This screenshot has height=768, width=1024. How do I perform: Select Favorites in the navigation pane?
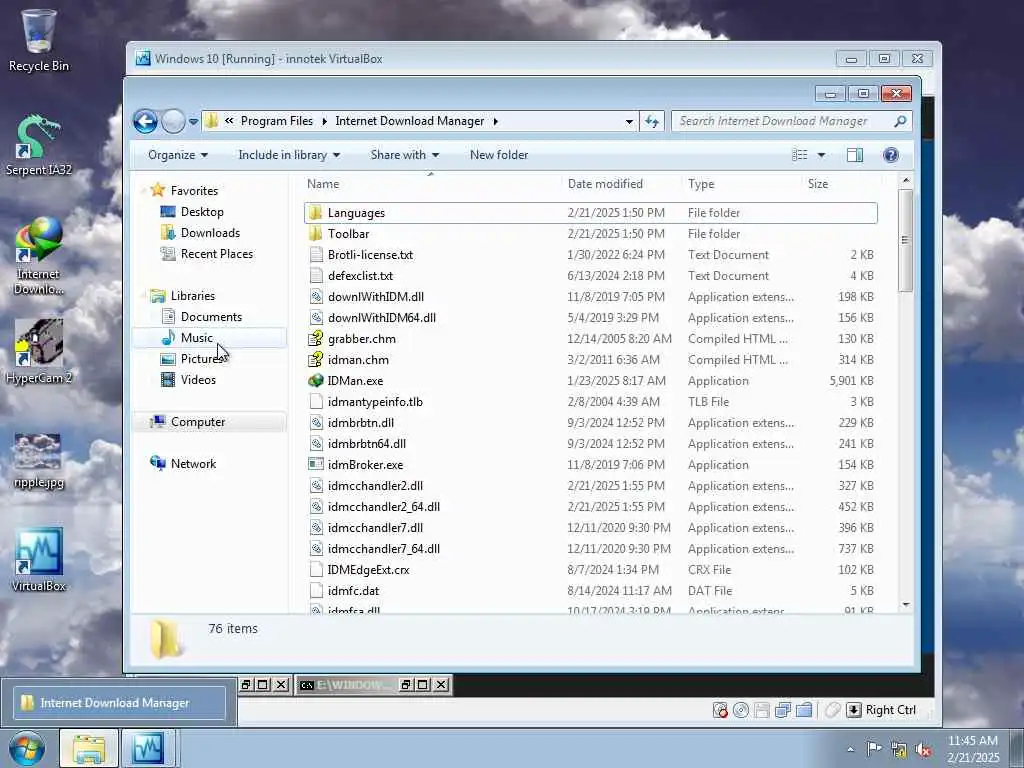coord(194,191)
